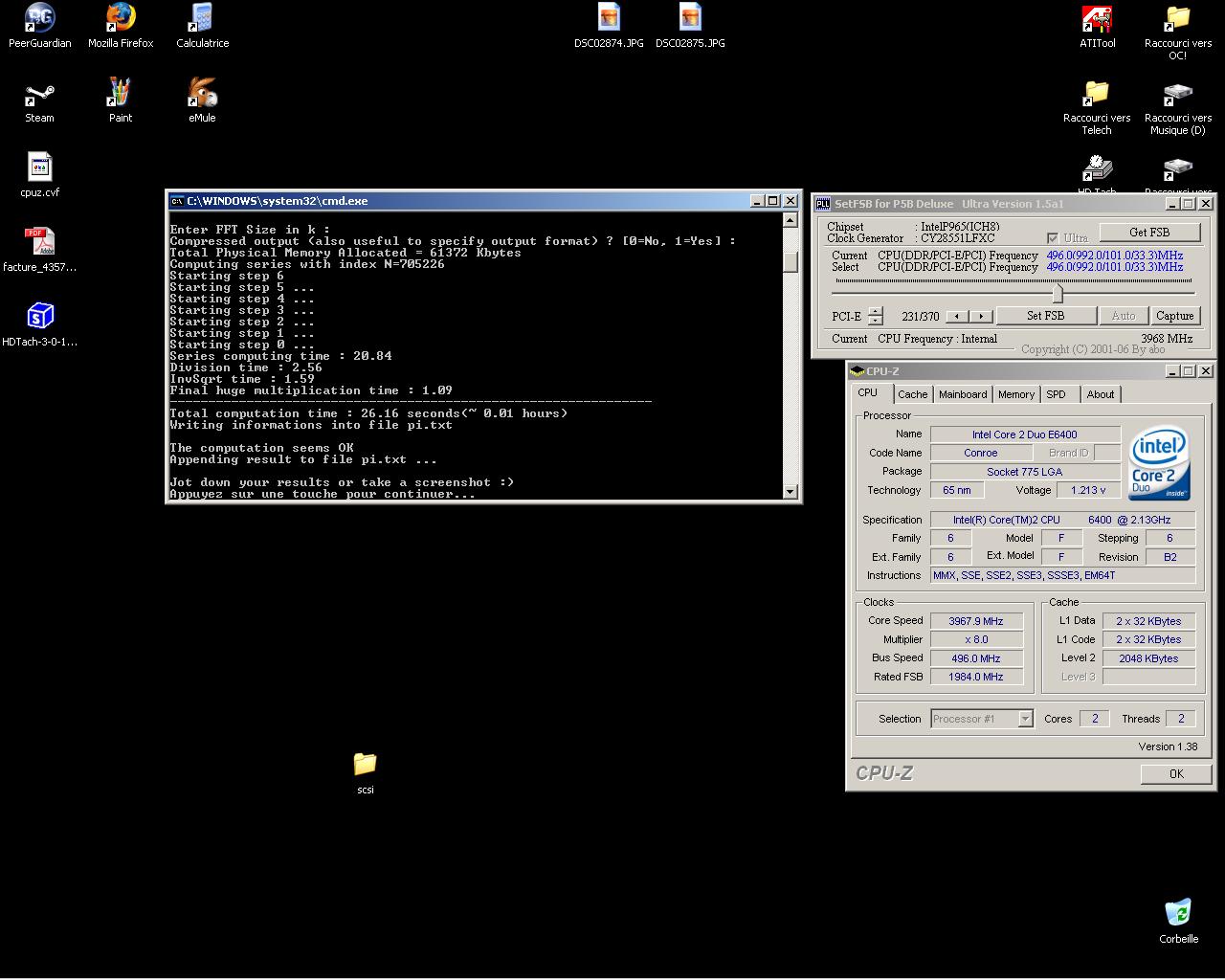This screenshot has width=1225, height=980.
Task: Click the 3968 MHz CPU frequency readout
Action: [x=1166, y=339]
